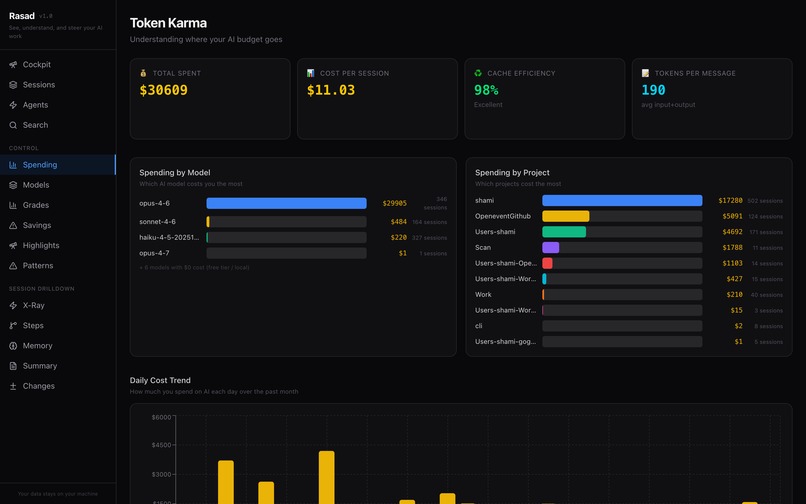Click the purple Scan project bar

tap(551, 247)
